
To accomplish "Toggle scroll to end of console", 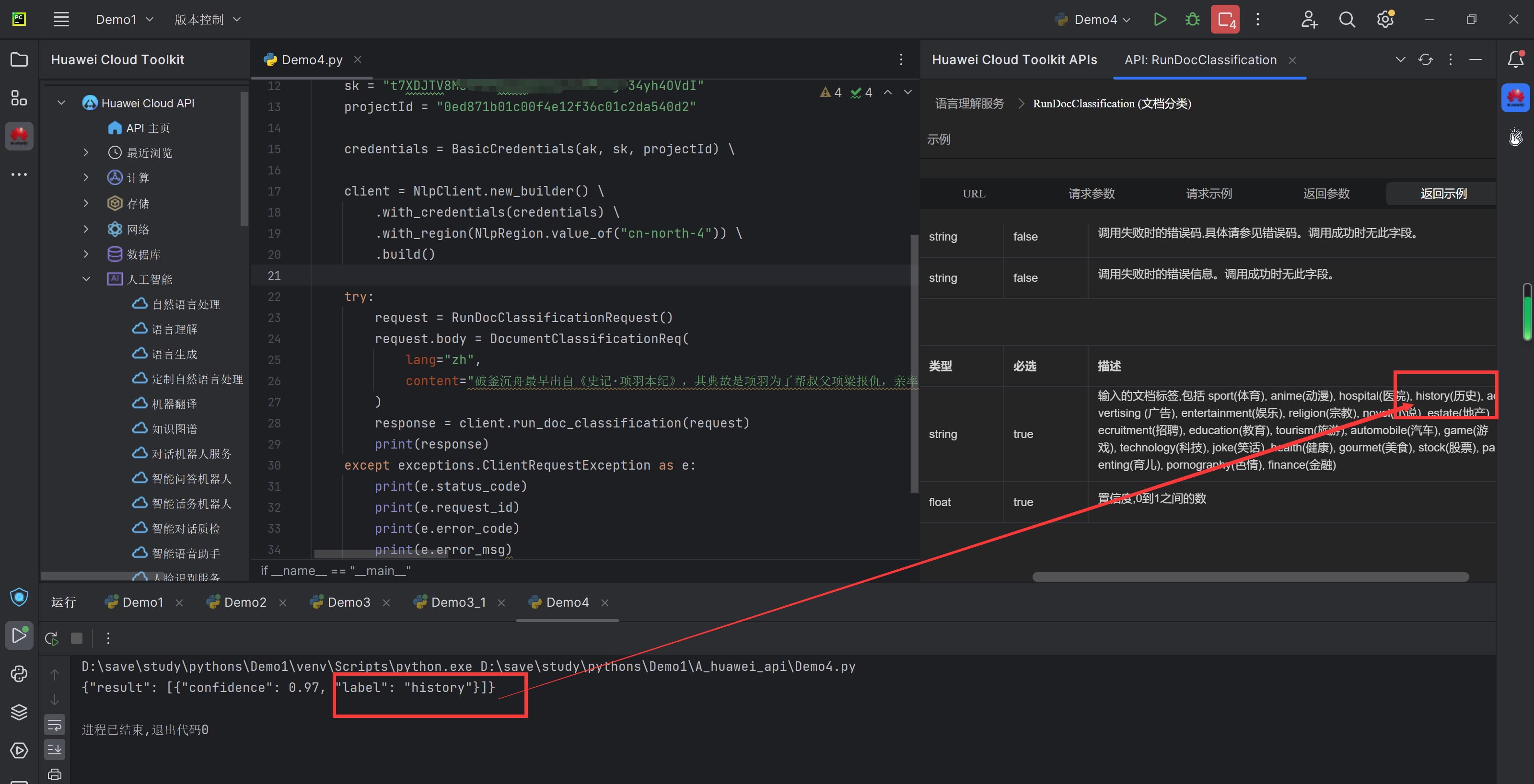I will (55, 749).
